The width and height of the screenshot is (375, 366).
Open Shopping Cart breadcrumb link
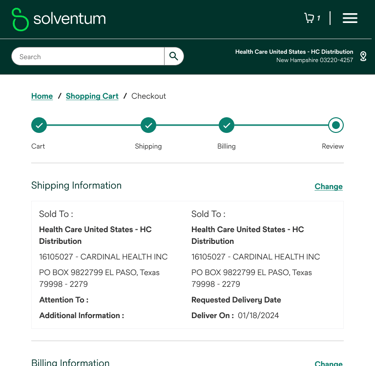92,96
